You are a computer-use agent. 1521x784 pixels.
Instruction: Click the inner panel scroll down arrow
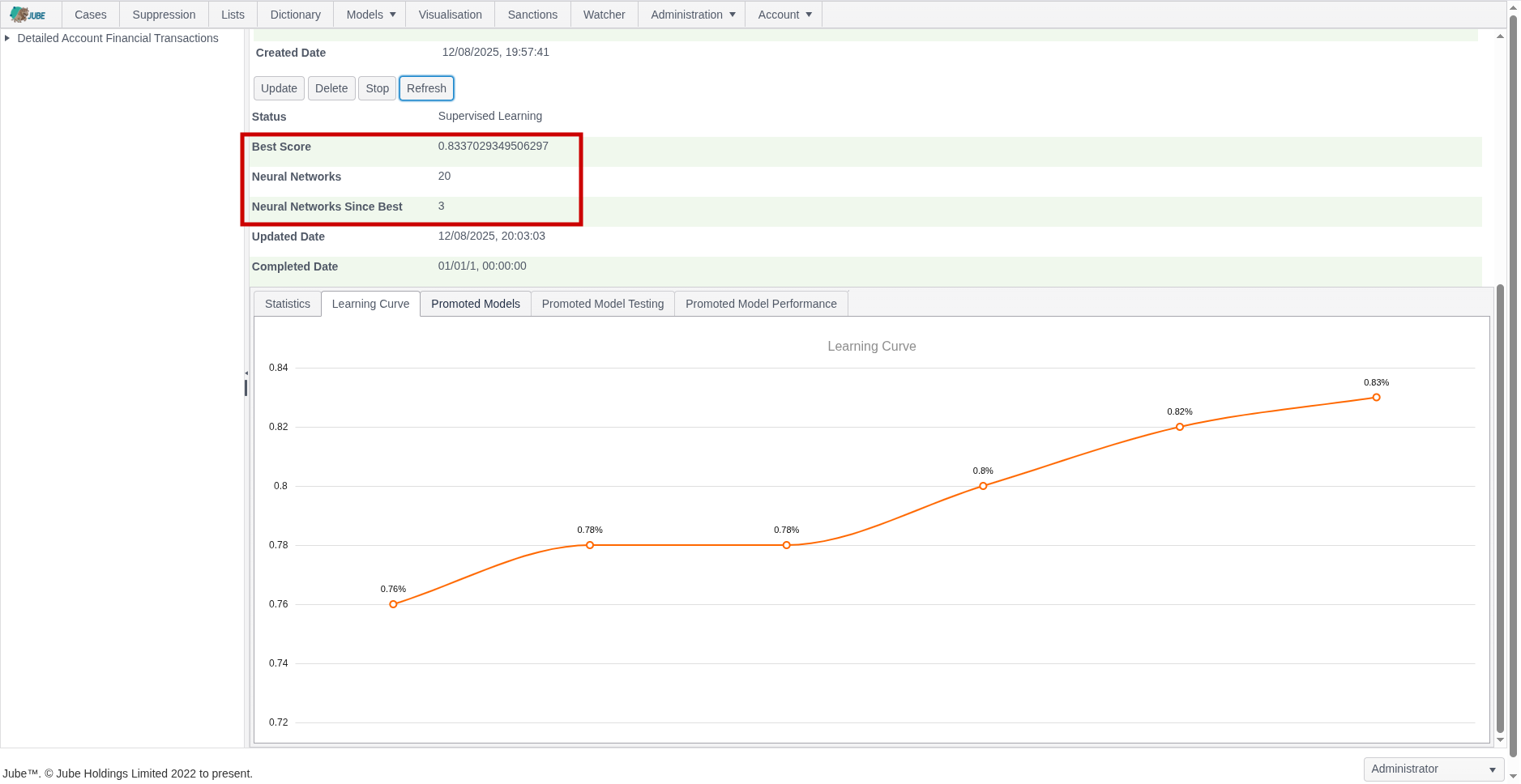tap(1500, 739)
